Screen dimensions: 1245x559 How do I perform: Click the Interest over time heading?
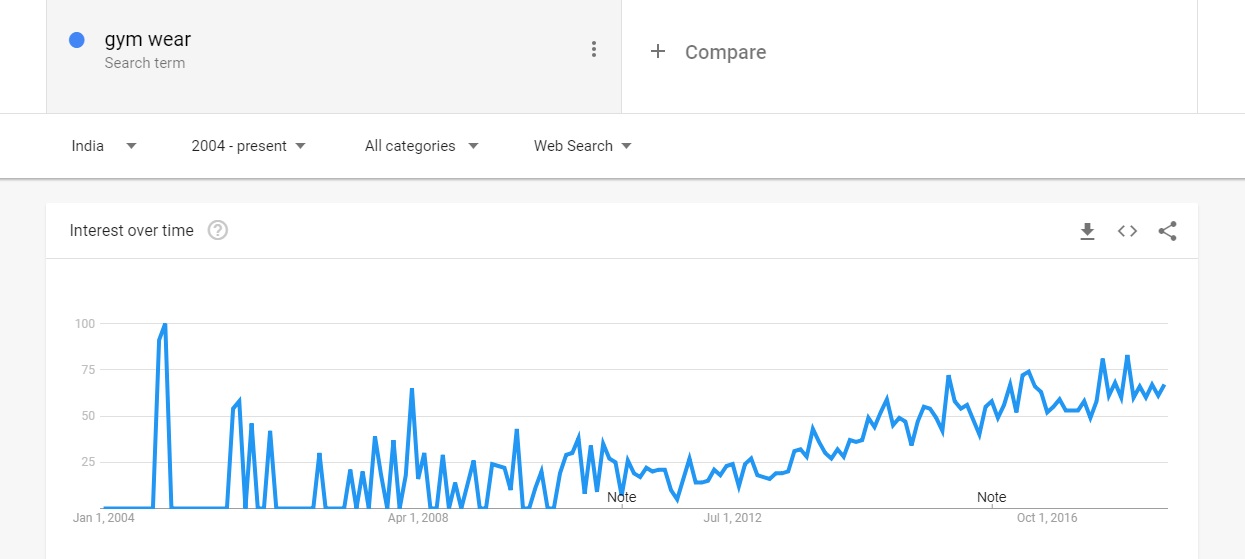[x=131, y=231]
